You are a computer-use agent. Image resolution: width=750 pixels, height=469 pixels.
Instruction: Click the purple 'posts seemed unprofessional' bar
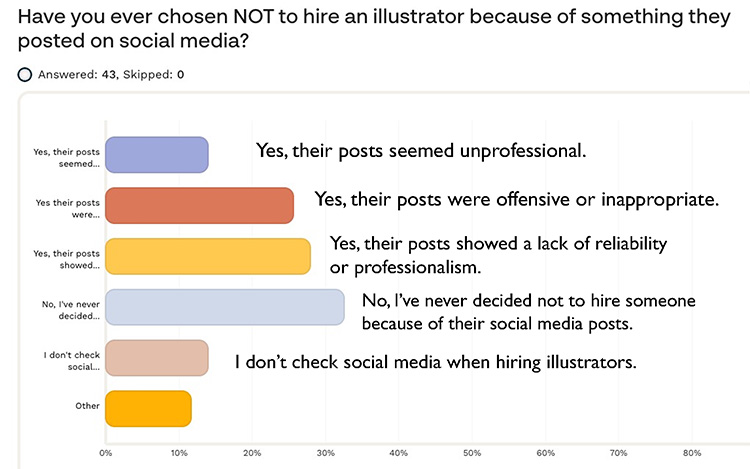[x=157, y=154]
